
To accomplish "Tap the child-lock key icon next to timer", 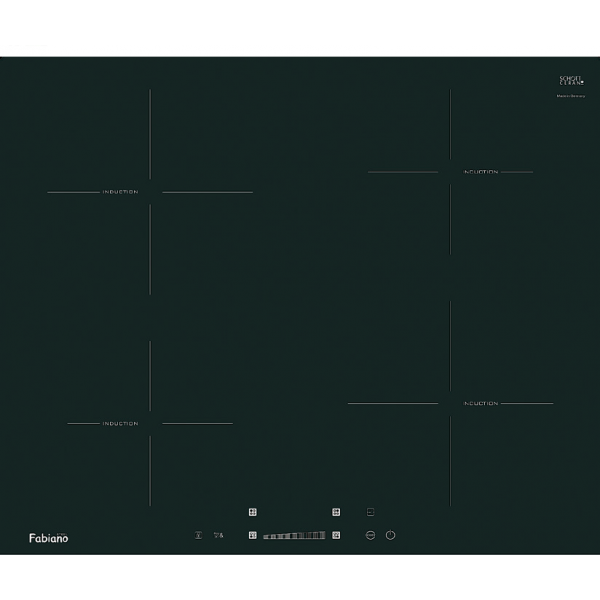I will click(x=218, y=535).
